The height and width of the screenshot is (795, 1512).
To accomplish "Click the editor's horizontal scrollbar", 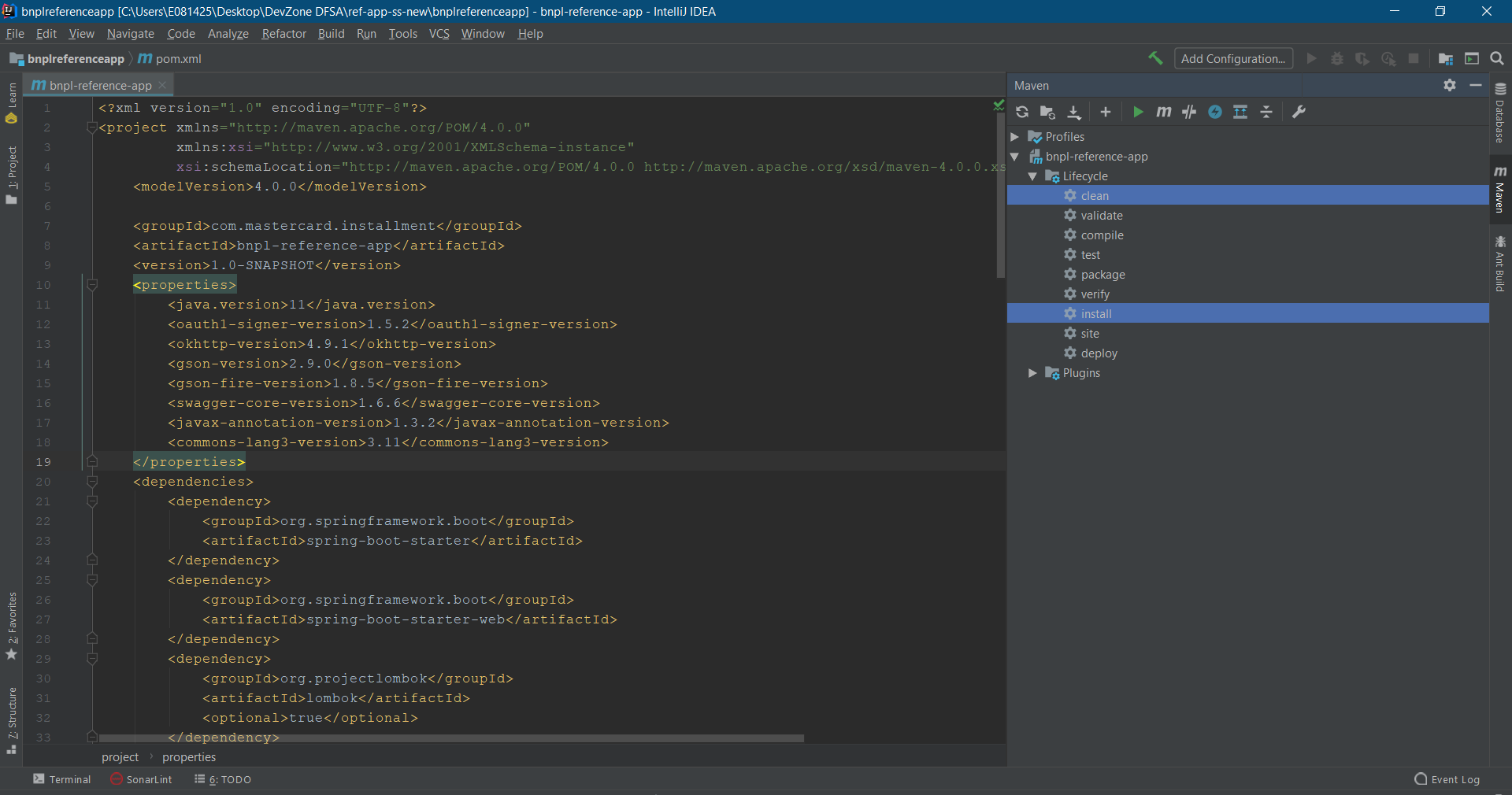I will 450,738.
